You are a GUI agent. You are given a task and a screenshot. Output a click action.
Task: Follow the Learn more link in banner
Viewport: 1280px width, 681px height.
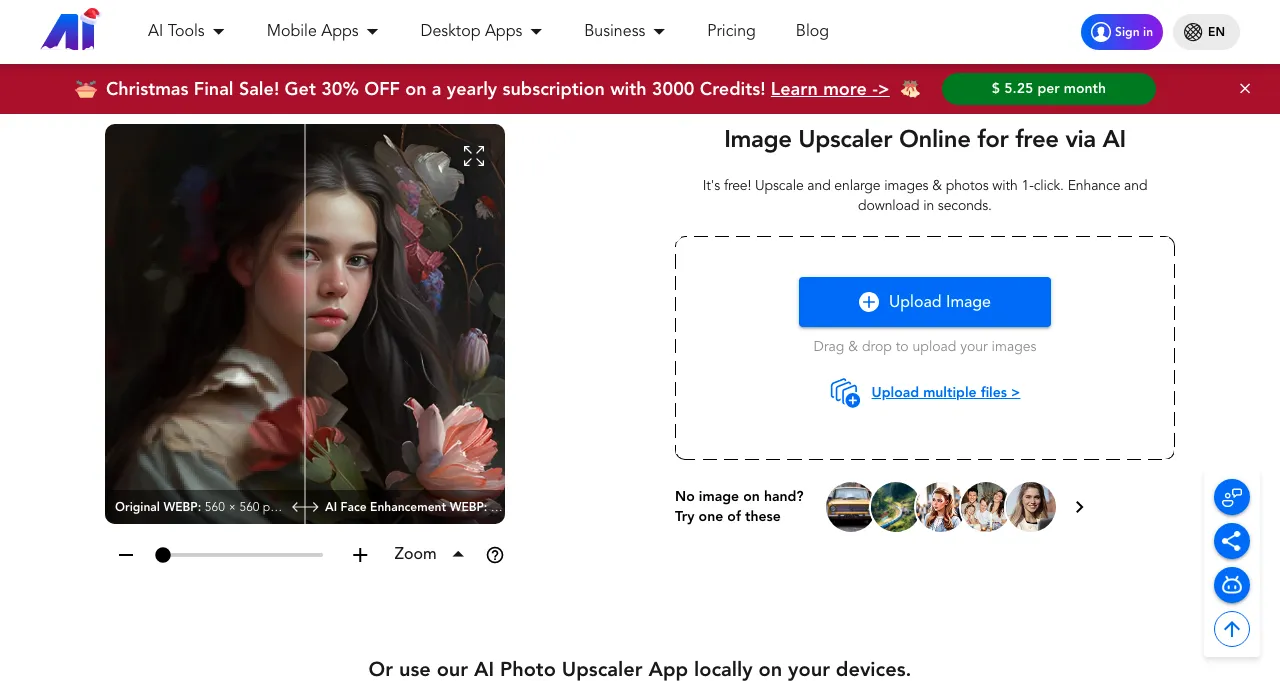(829, 89)
